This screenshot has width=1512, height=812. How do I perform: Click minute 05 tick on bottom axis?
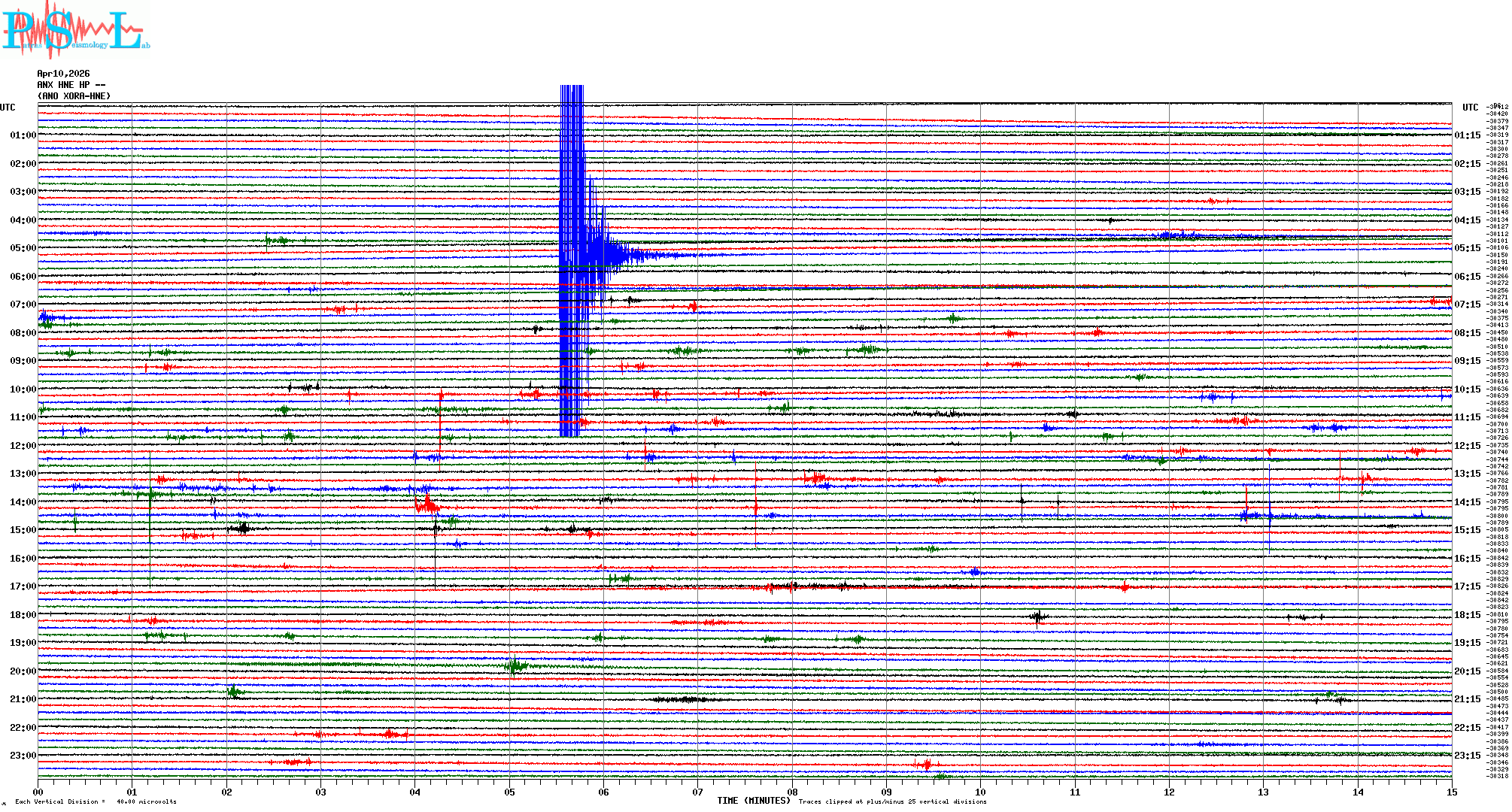point(509,792)
